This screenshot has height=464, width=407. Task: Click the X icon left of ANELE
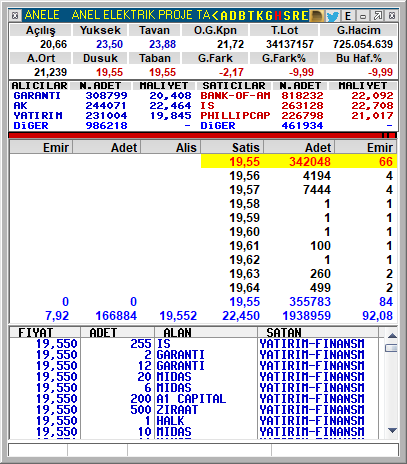click(15, 15)
